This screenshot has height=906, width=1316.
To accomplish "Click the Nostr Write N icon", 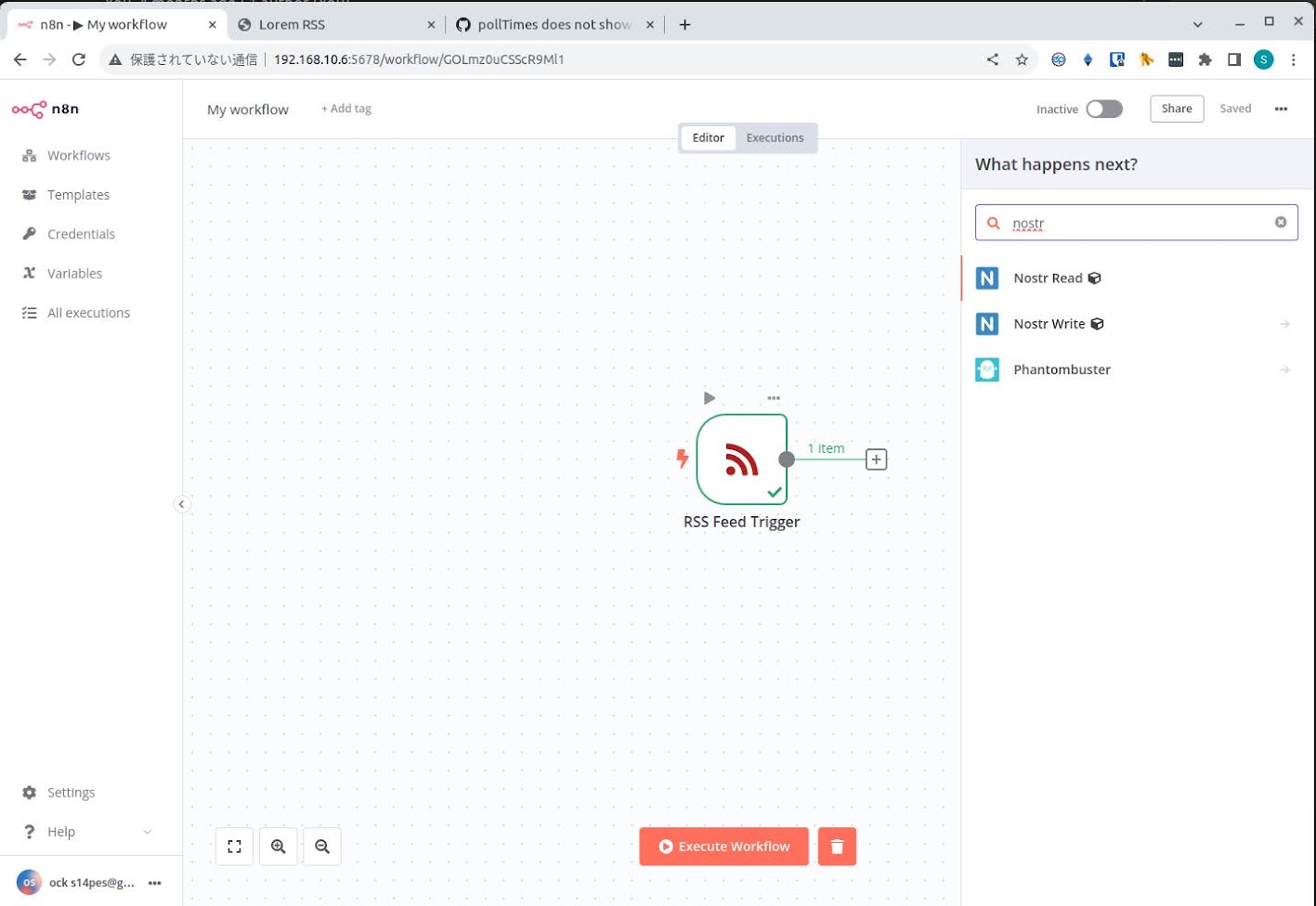I will point(987,324).
